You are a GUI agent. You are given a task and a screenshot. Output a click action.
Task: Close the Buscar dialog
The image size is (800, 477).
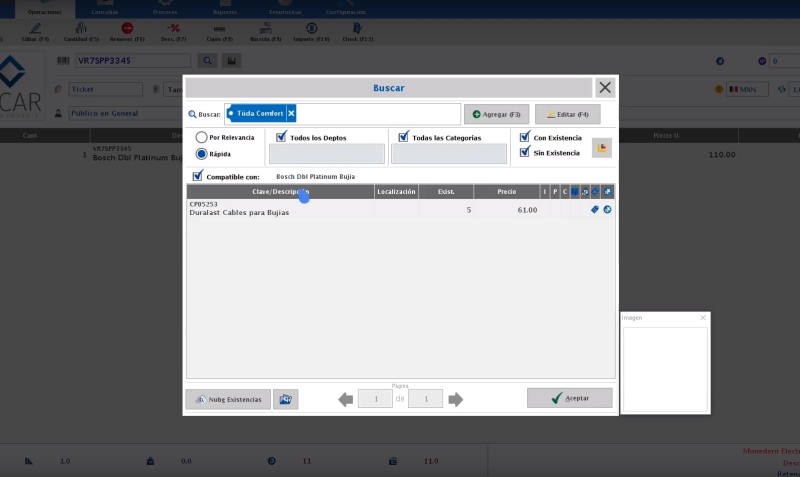[605, 88]
